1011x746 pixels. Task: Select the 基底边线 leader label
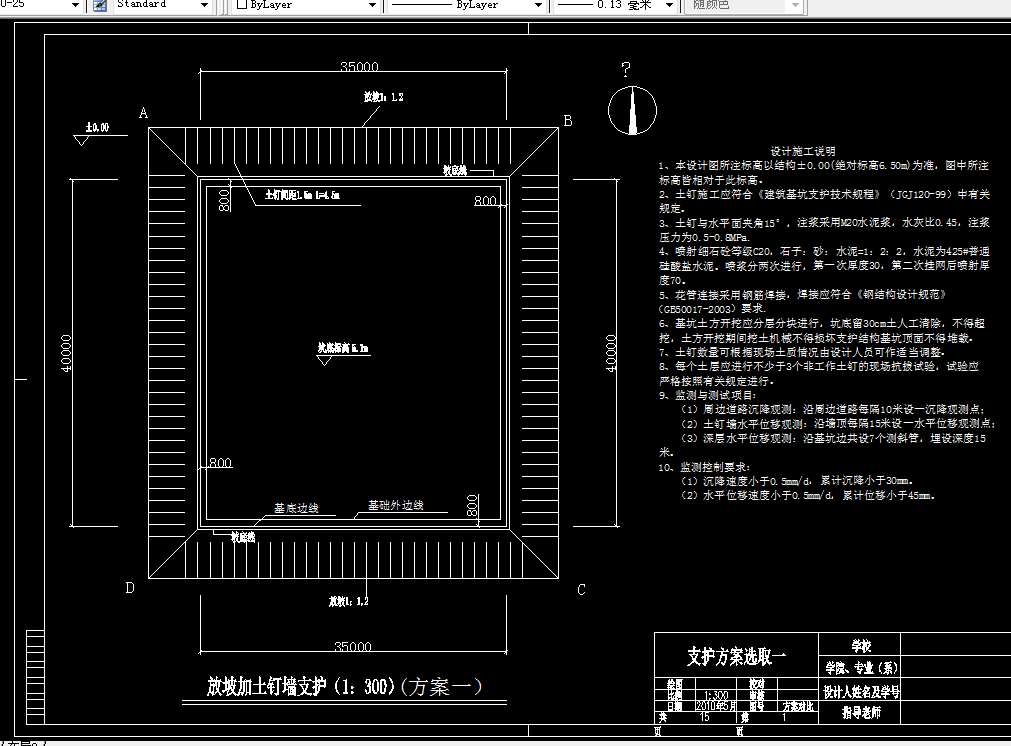pyautogui.click(x=296, y=508)
